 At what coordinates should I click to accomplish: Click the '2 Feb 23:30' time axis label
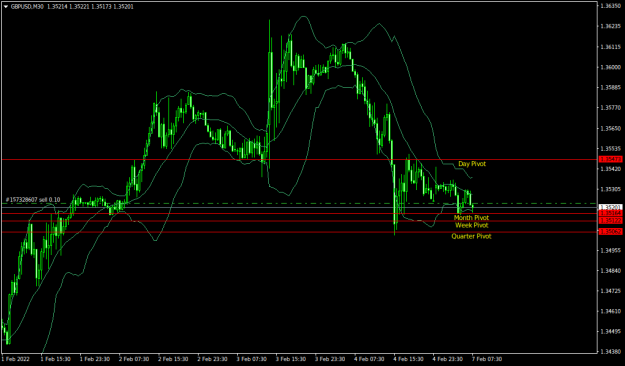pyautogui.click(x=213, y=359)
